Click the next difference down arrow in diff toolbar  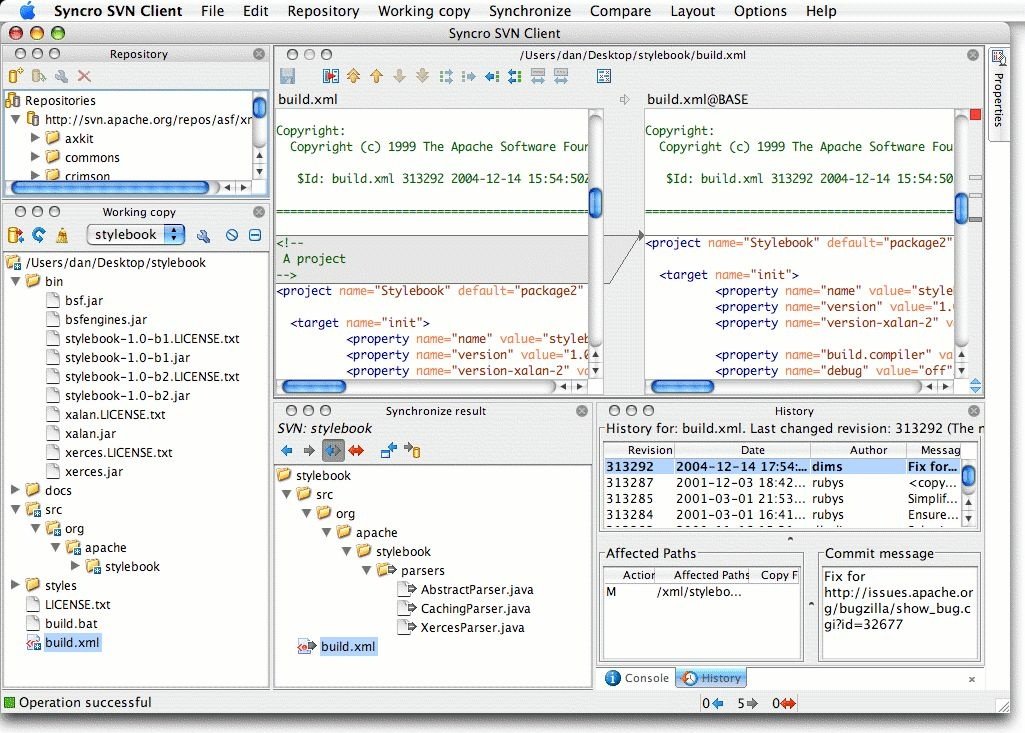pyautogui.click(x=400, y=75)
